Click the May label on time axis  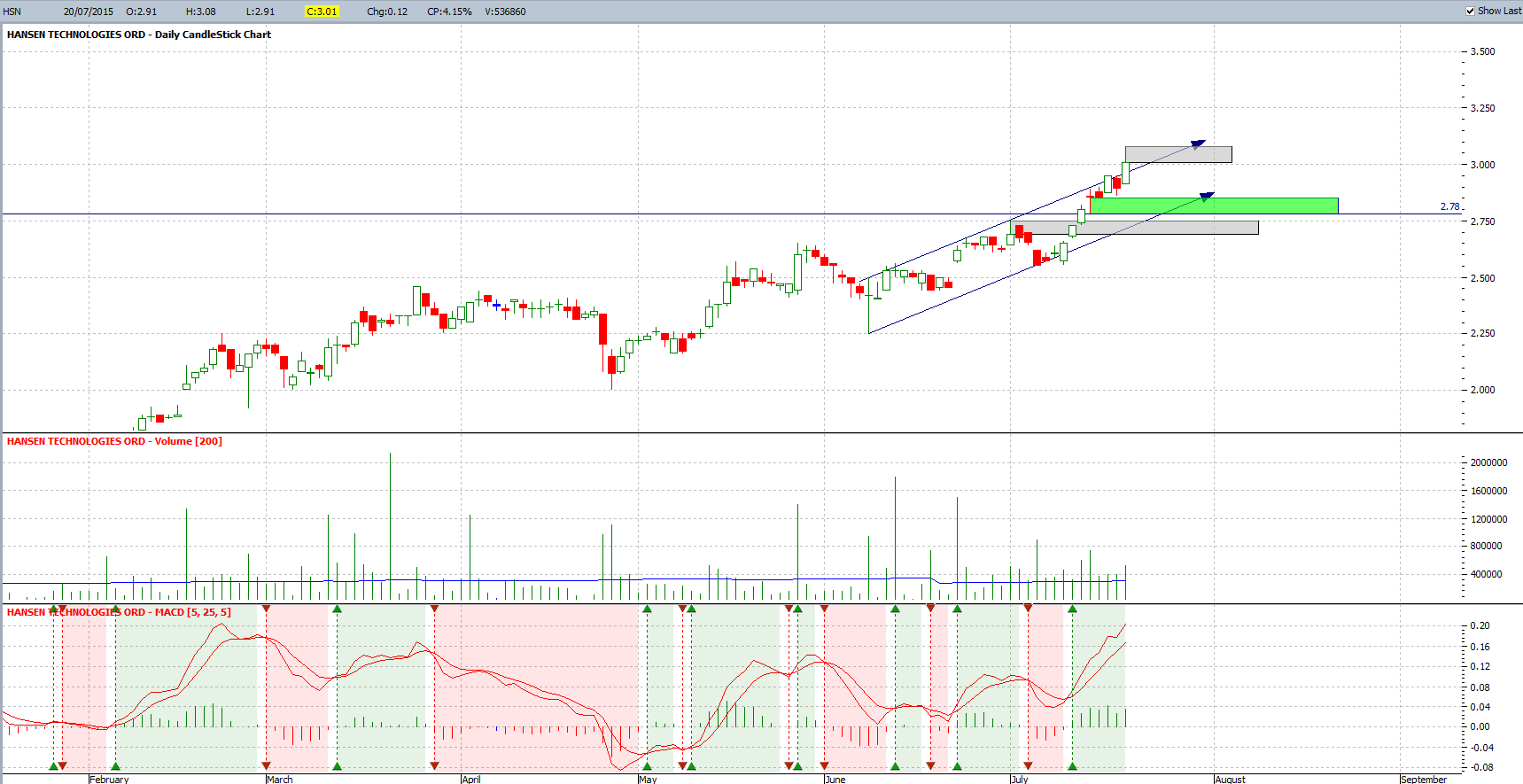pos(648,780)
